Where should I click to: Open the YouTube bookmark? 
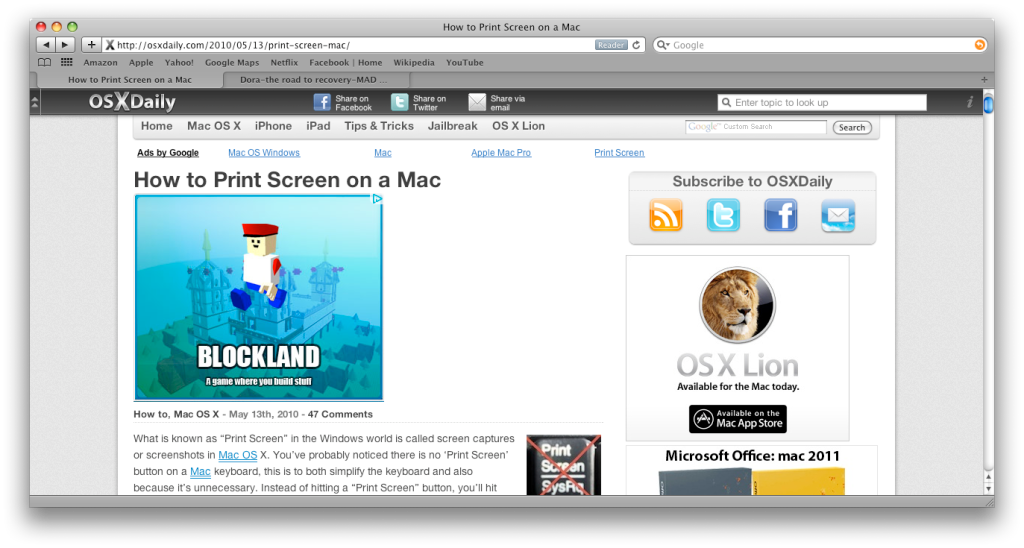464,63
